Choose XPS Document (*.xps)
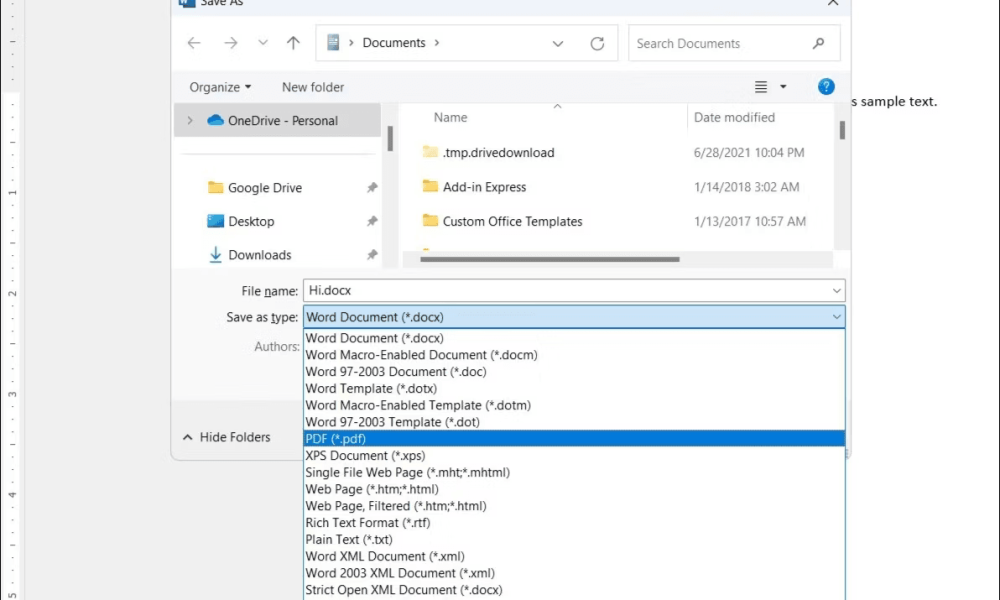1000x600 pixels. tap(574, 455)
